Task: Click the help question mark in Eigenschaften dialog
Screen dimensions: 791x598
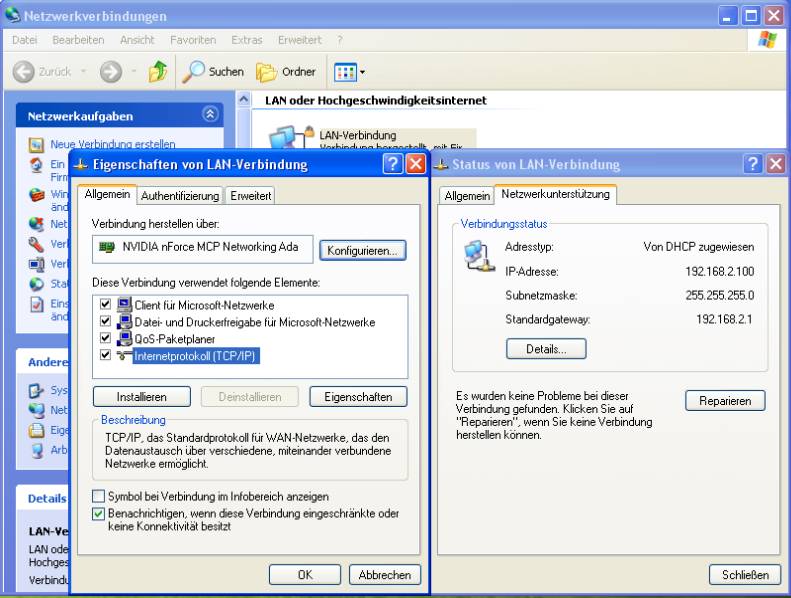Action: point(393,164)
